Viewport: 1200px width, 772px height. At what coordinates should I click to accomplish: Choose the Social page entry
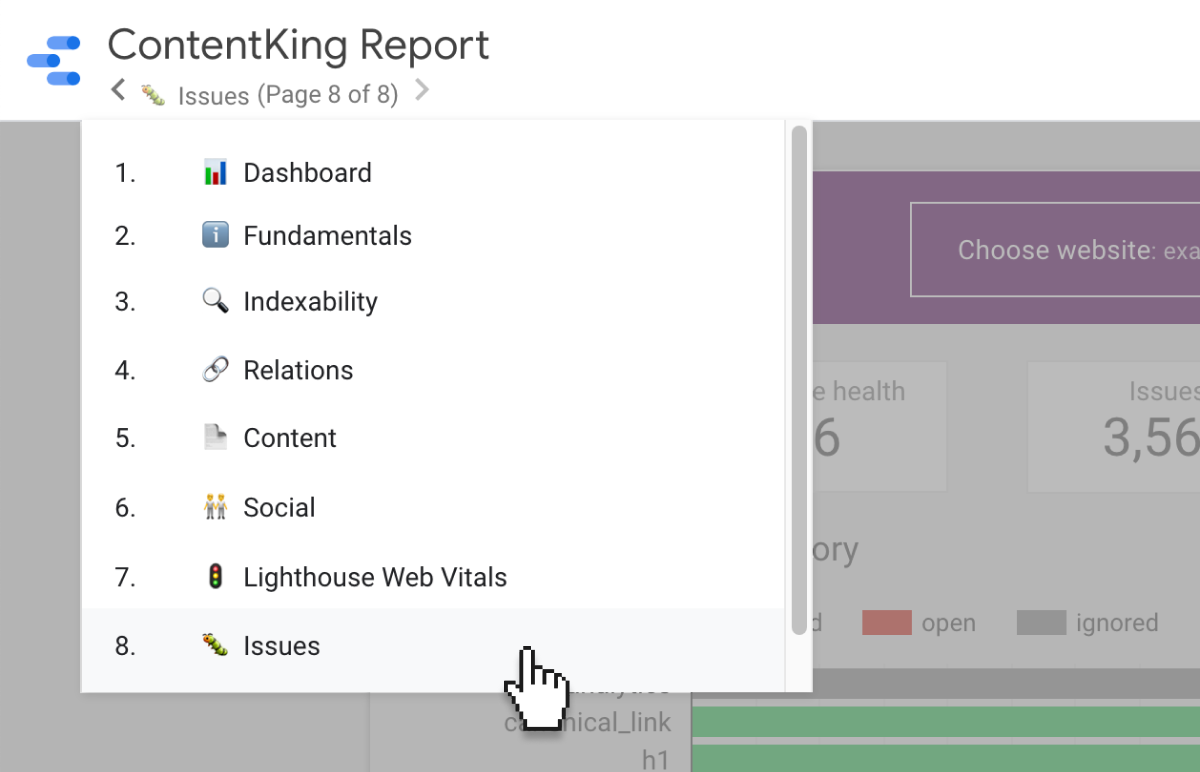pyautogui.click(x=433, y=507)
